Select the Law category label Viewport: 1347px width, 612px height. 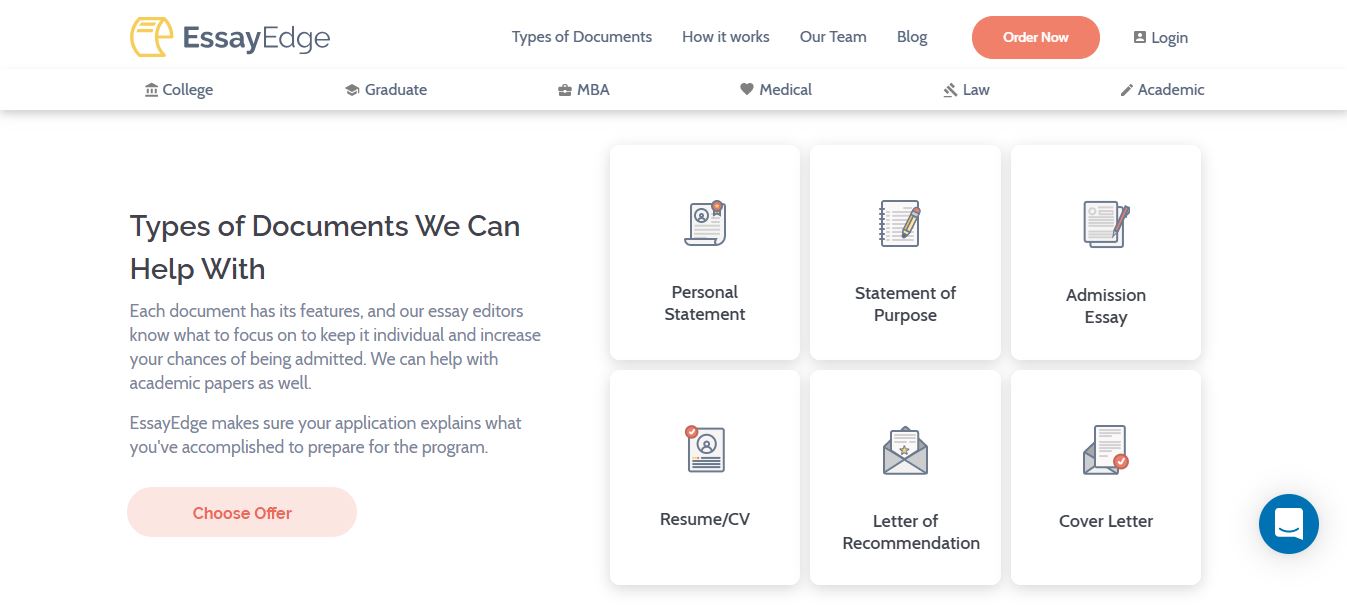(976, 90)
